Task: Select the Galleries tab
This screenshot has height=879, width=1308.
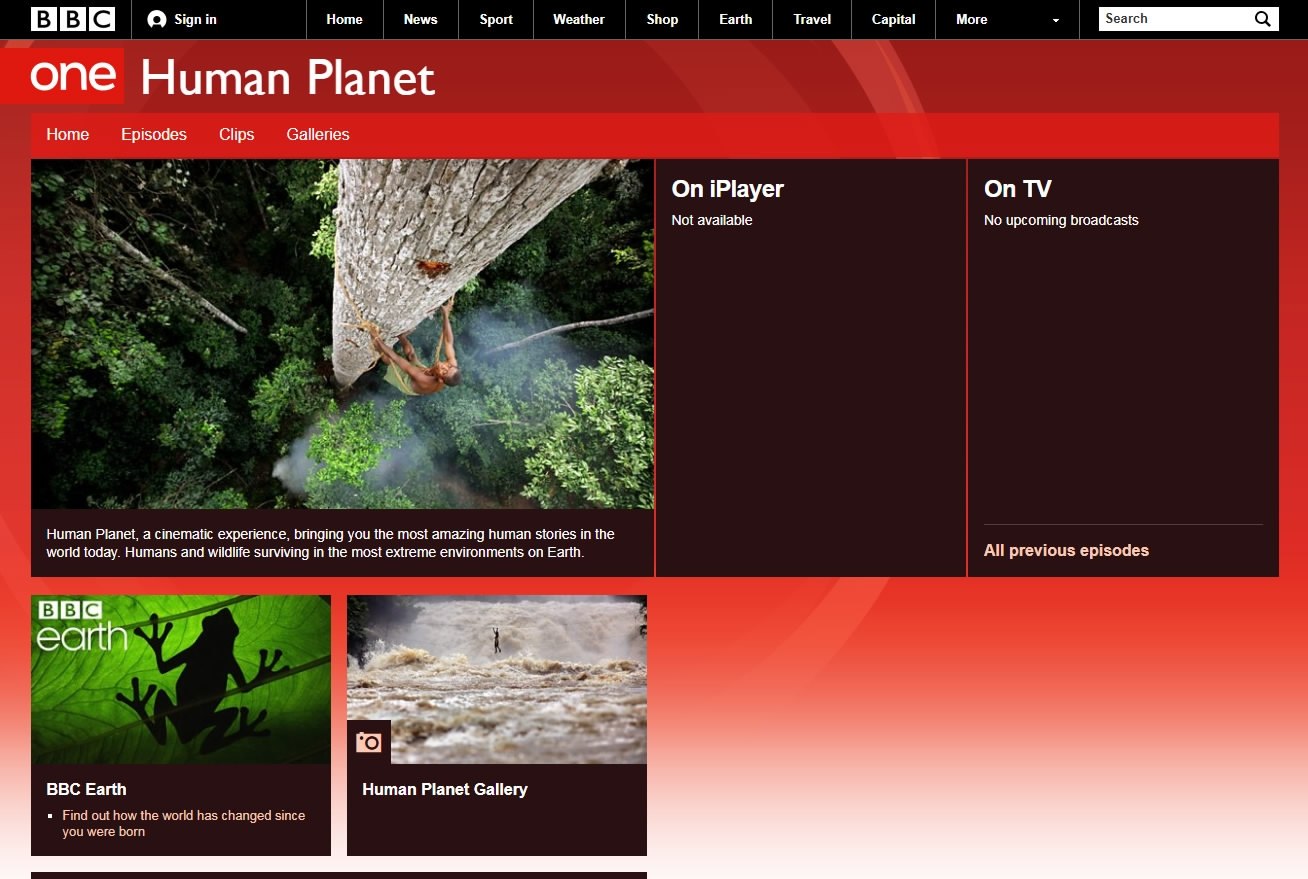Action: 318,135
